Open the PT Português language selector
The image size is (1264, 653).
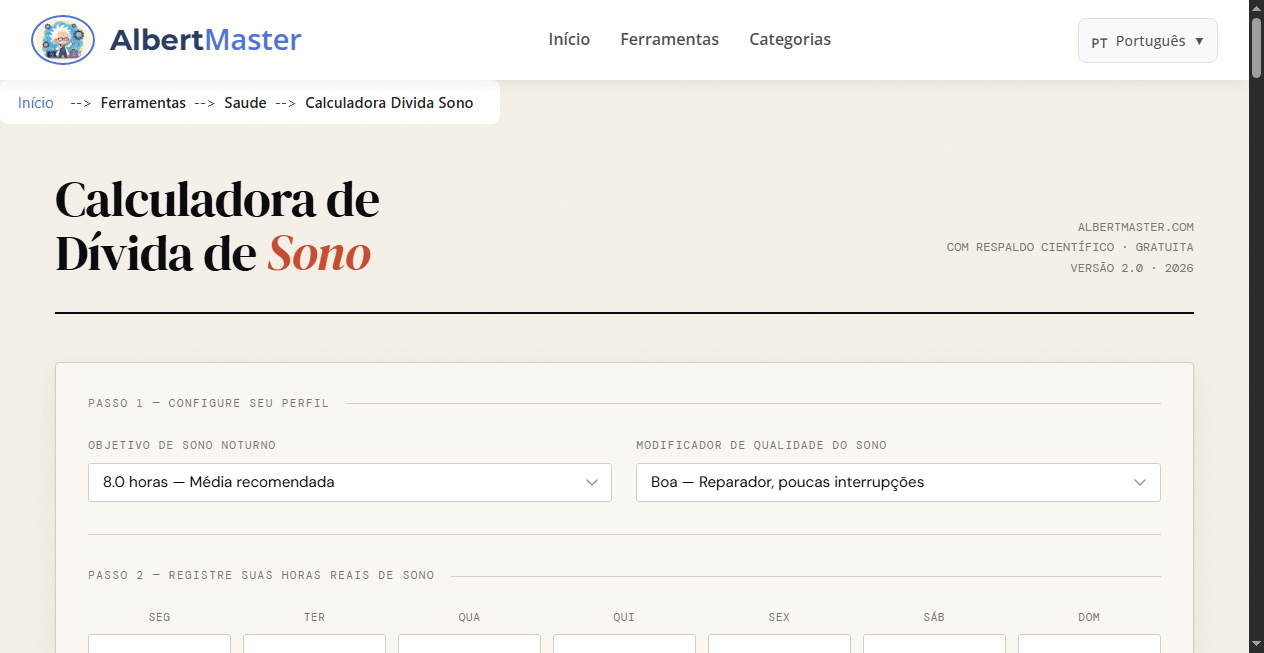(x=1147, y=40)
